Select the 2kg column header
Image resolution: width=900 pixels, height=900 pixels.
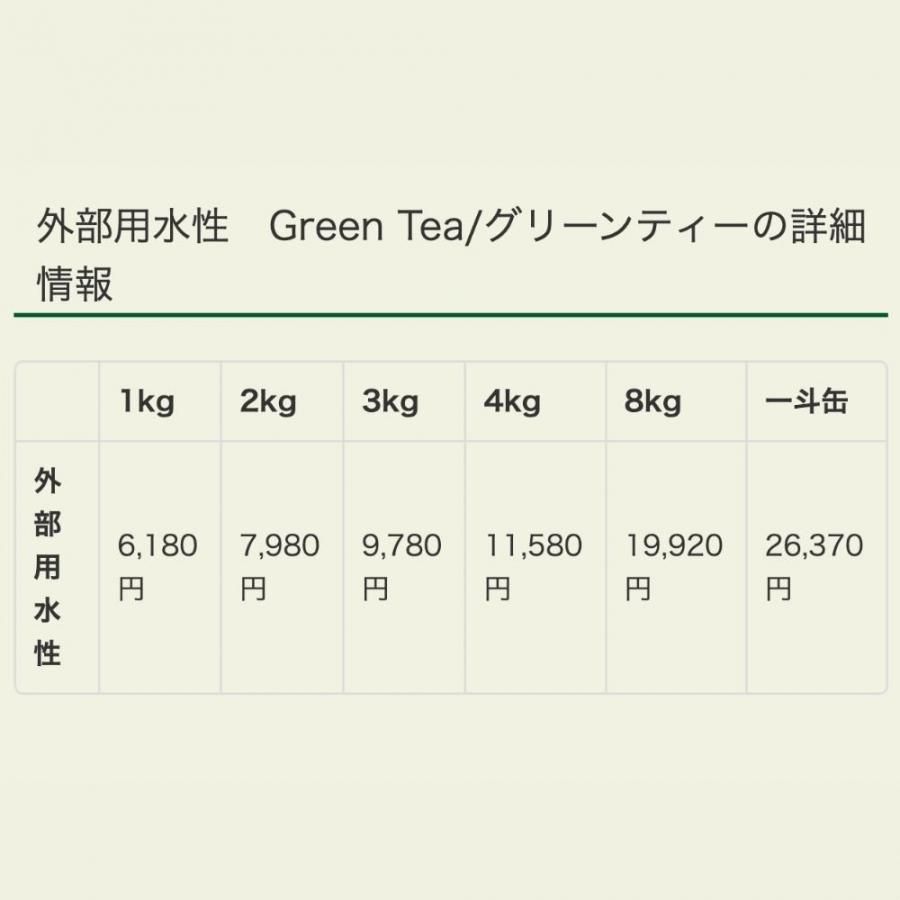pos(268,402)
